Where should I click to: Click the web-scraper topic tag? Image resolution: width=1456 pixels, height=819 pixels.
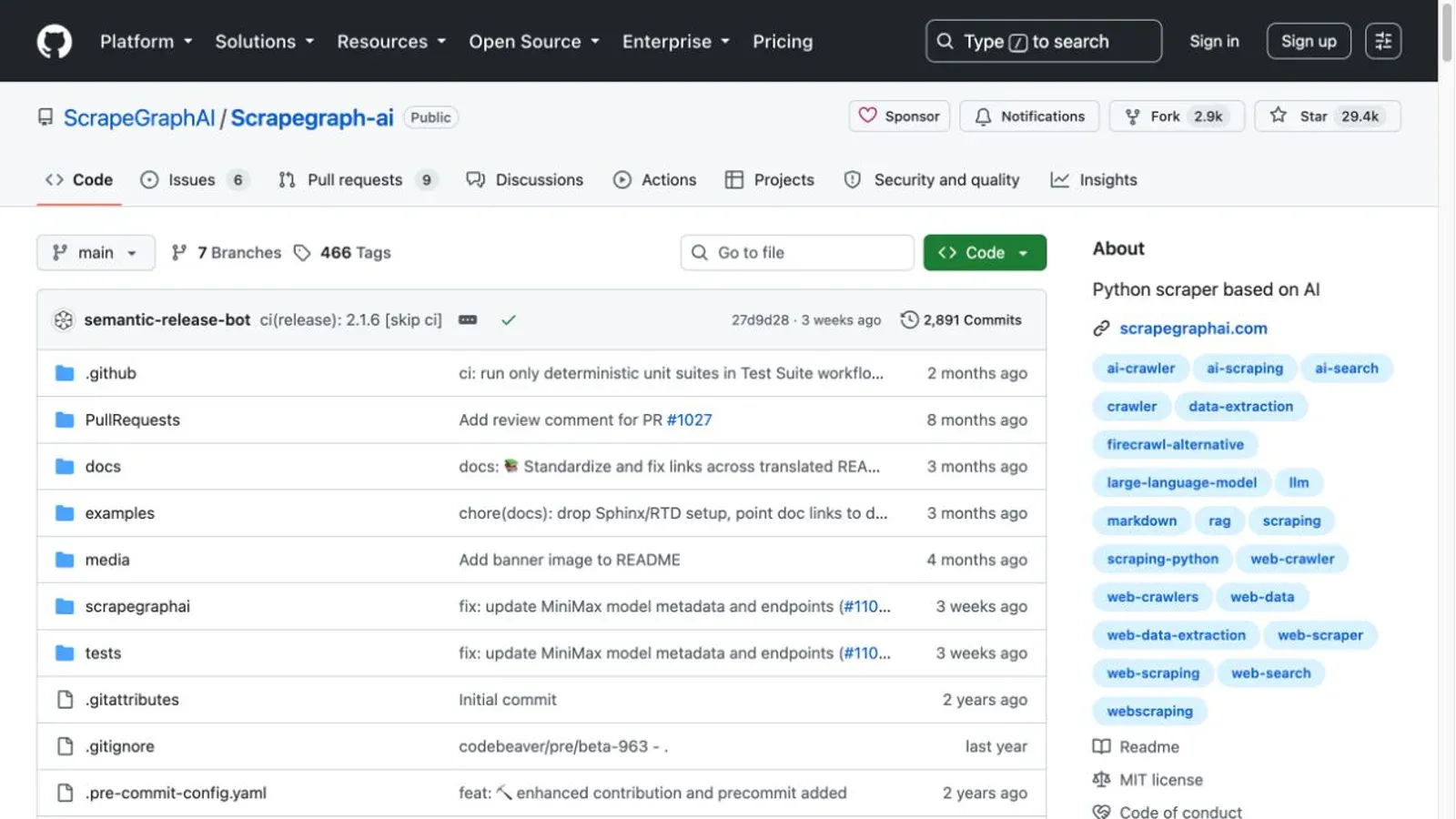click(1319, 635)
